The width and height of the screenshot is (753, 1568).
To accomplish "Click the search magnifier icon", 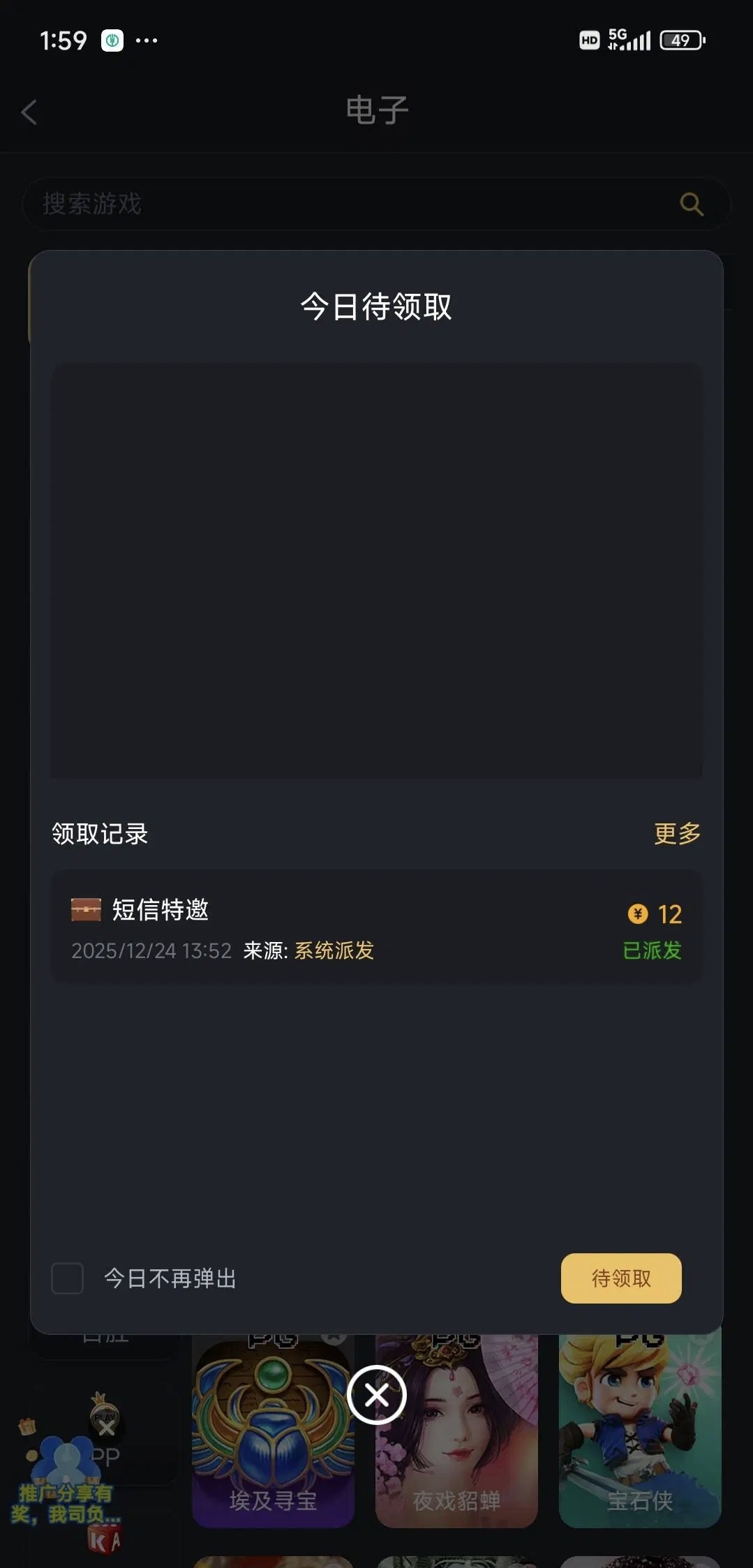I will pos(691,204).
